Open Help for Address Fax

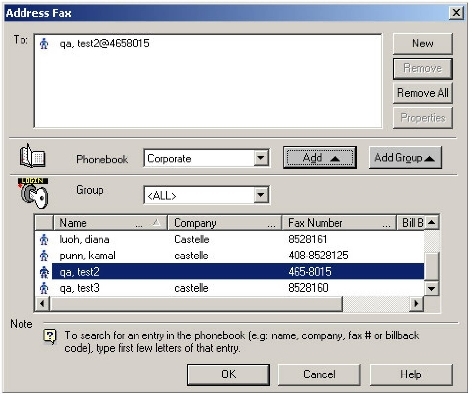[411, 374]
